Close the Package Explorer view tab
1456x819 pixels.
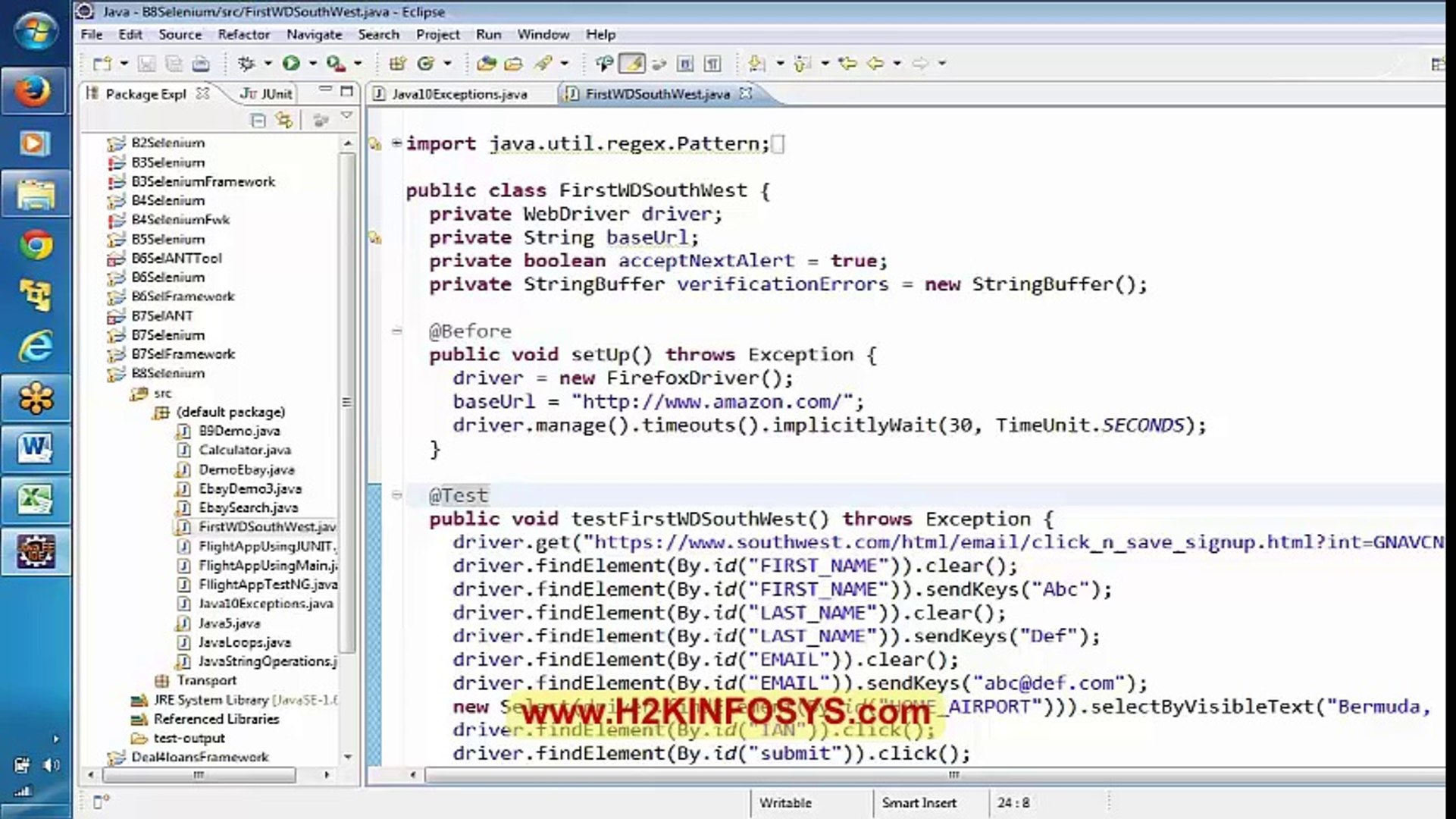[x=202, y=93]
